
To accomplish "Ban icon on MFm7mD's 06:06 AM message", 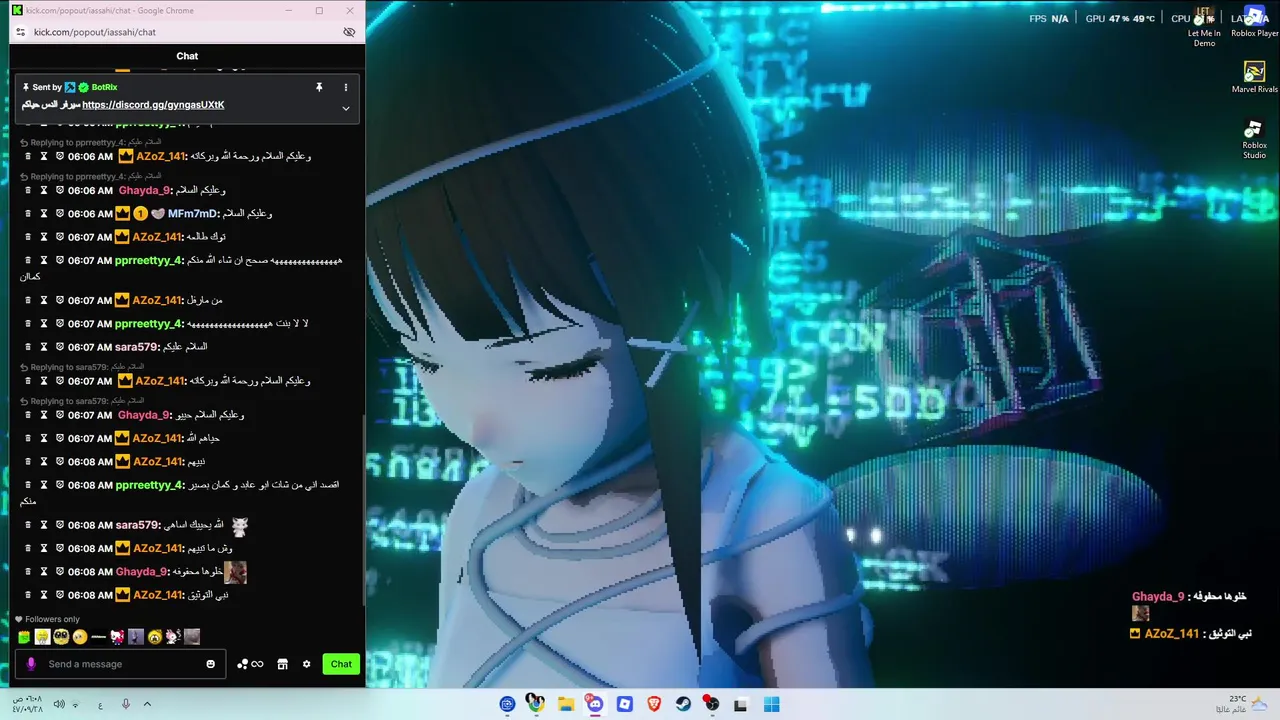I will (60, 213).
